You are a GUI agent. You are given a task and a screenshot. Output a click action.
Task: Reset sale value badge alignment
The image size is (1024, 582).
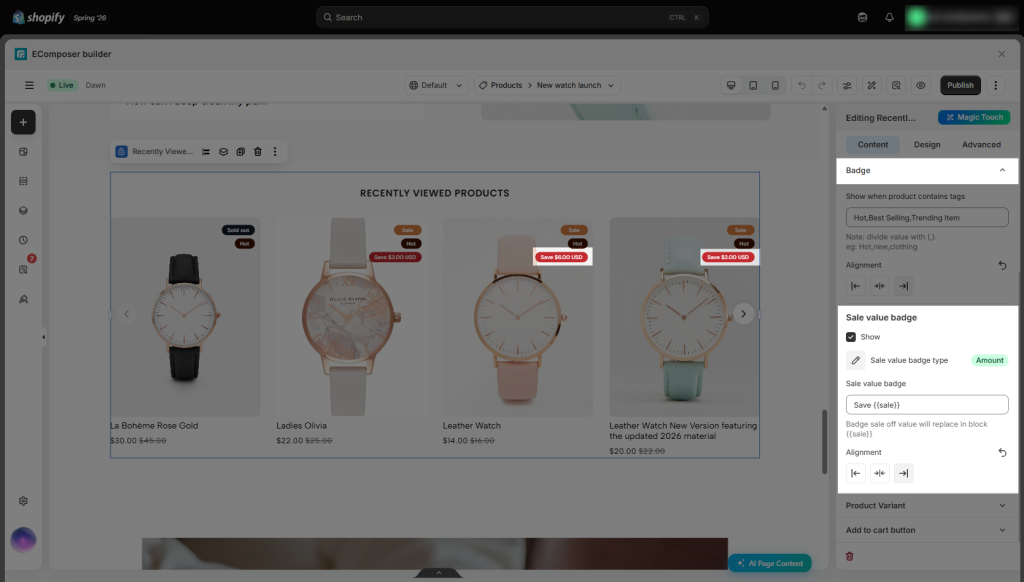tap(1002, 452)
